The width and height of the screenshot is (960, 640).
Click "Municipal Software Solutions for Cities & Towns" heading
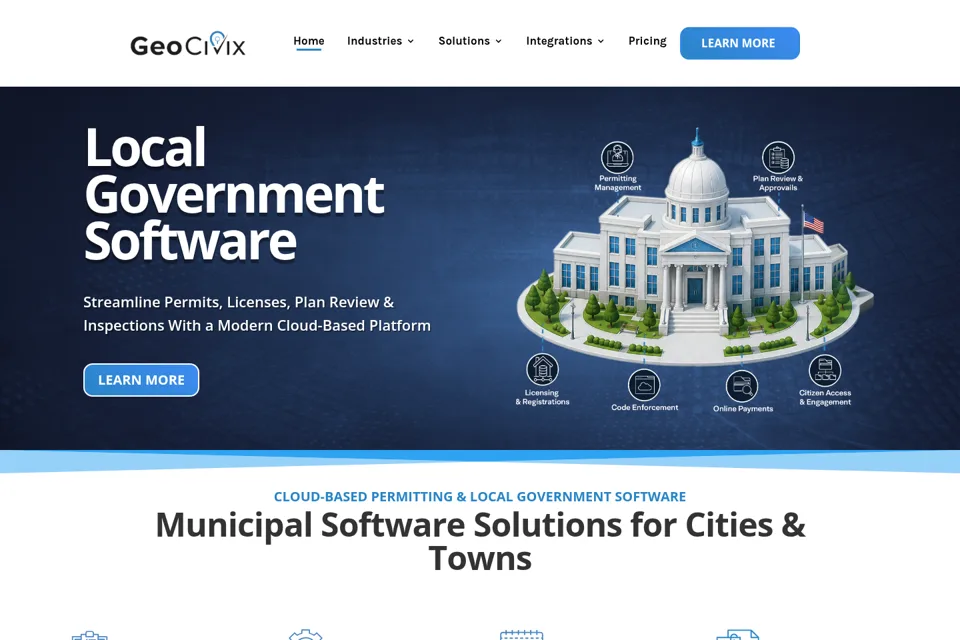(480, 541)
